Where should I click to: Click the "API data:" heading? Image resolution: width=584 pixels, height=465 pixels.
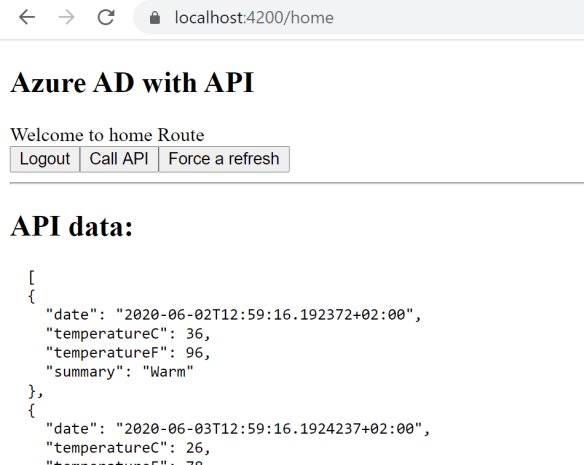72,226
